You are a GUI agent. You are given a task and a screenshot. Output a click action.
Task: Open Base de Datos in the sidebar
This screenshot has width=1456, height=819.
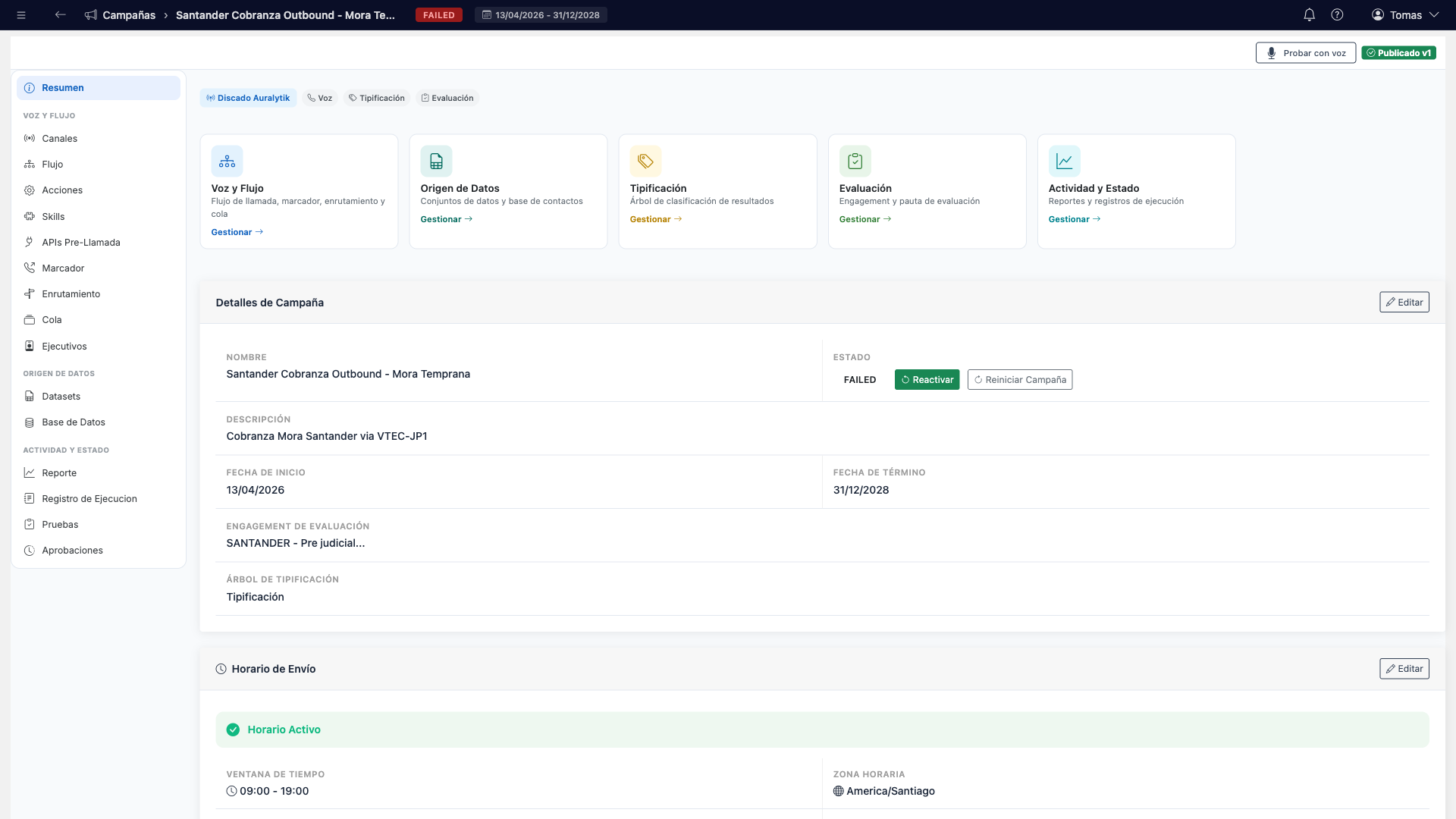99,422
